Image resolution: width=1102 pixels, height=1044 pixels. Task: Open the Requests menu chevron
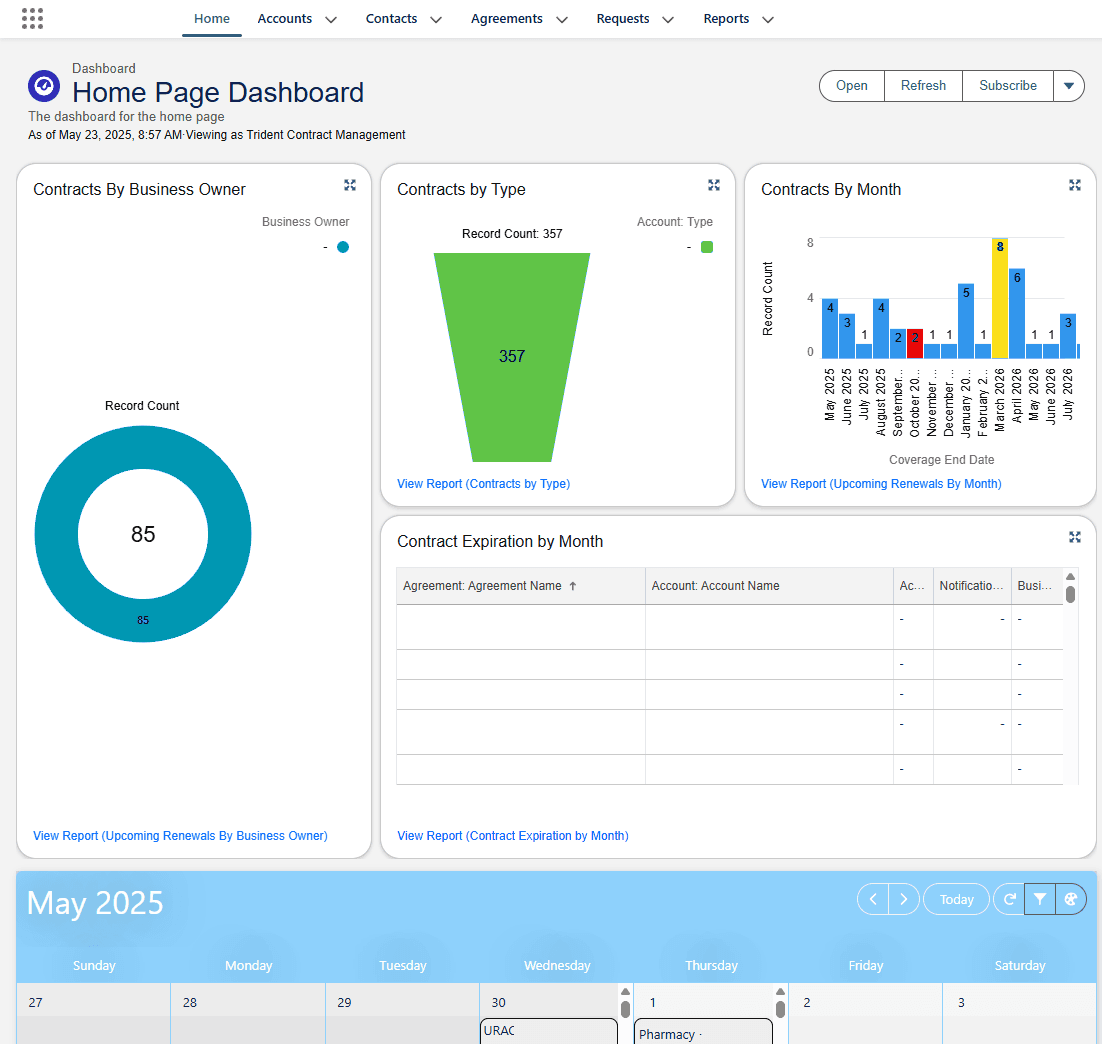668,20
